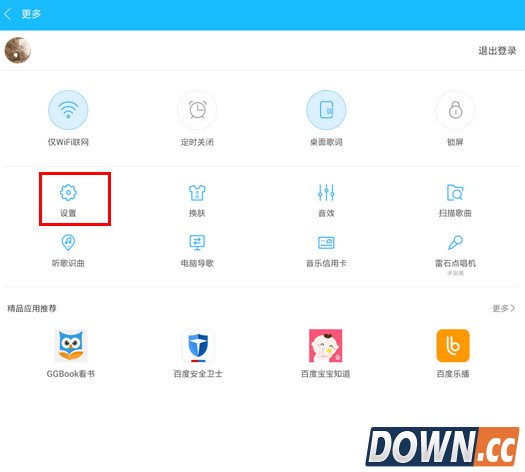Open the 百度乐播 orange app icon
Viewport: 525px width, 472px height.
click(x=453, y=345)
